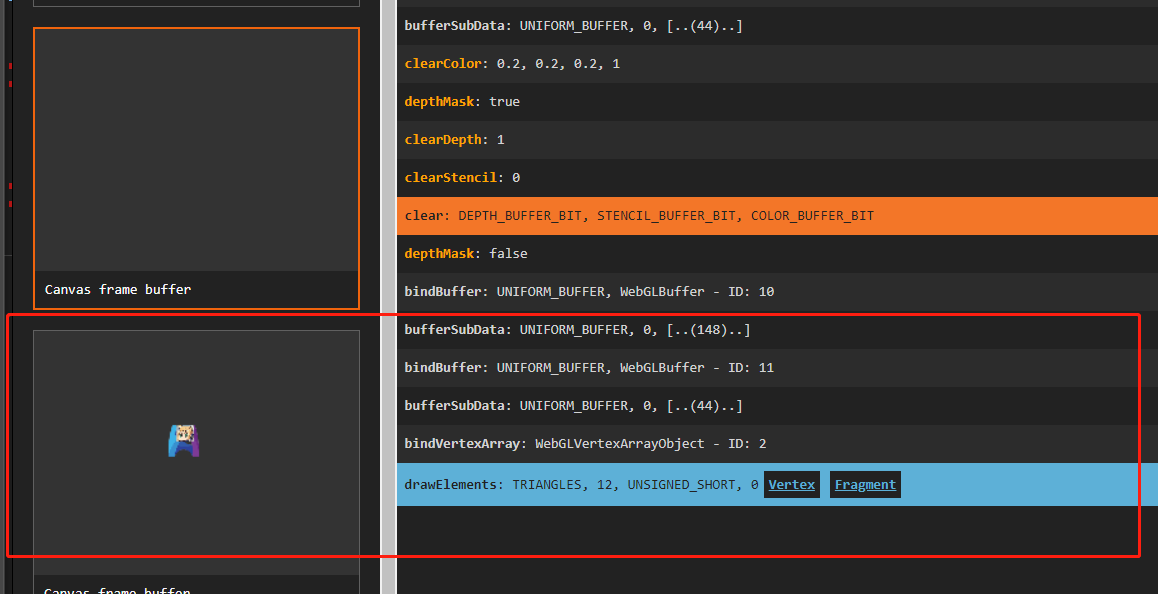Click the vertical gray divider scrollbar
1158x594 pixels.
click(388, 297)
